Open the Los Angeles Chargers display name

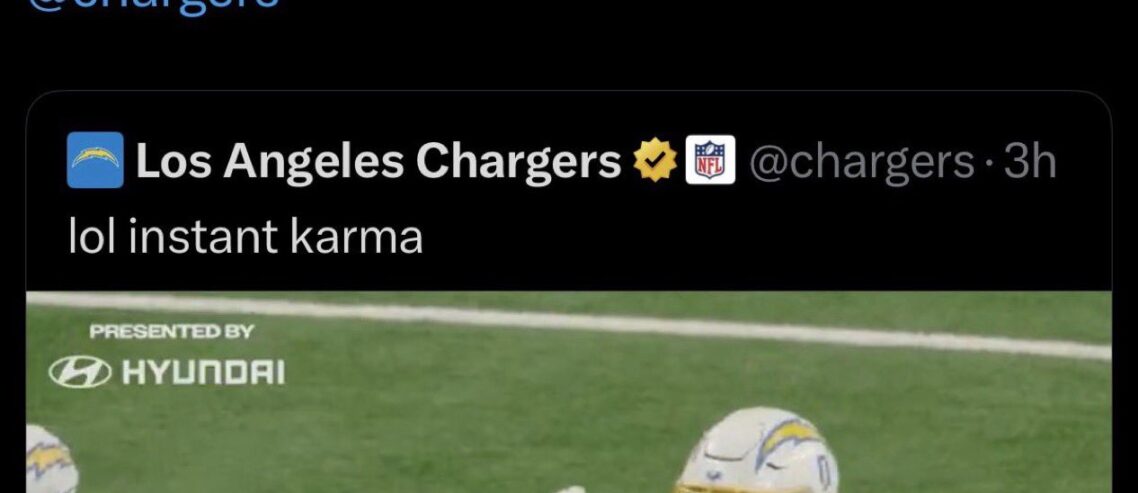pyautogui.click(x=378, y=161)
